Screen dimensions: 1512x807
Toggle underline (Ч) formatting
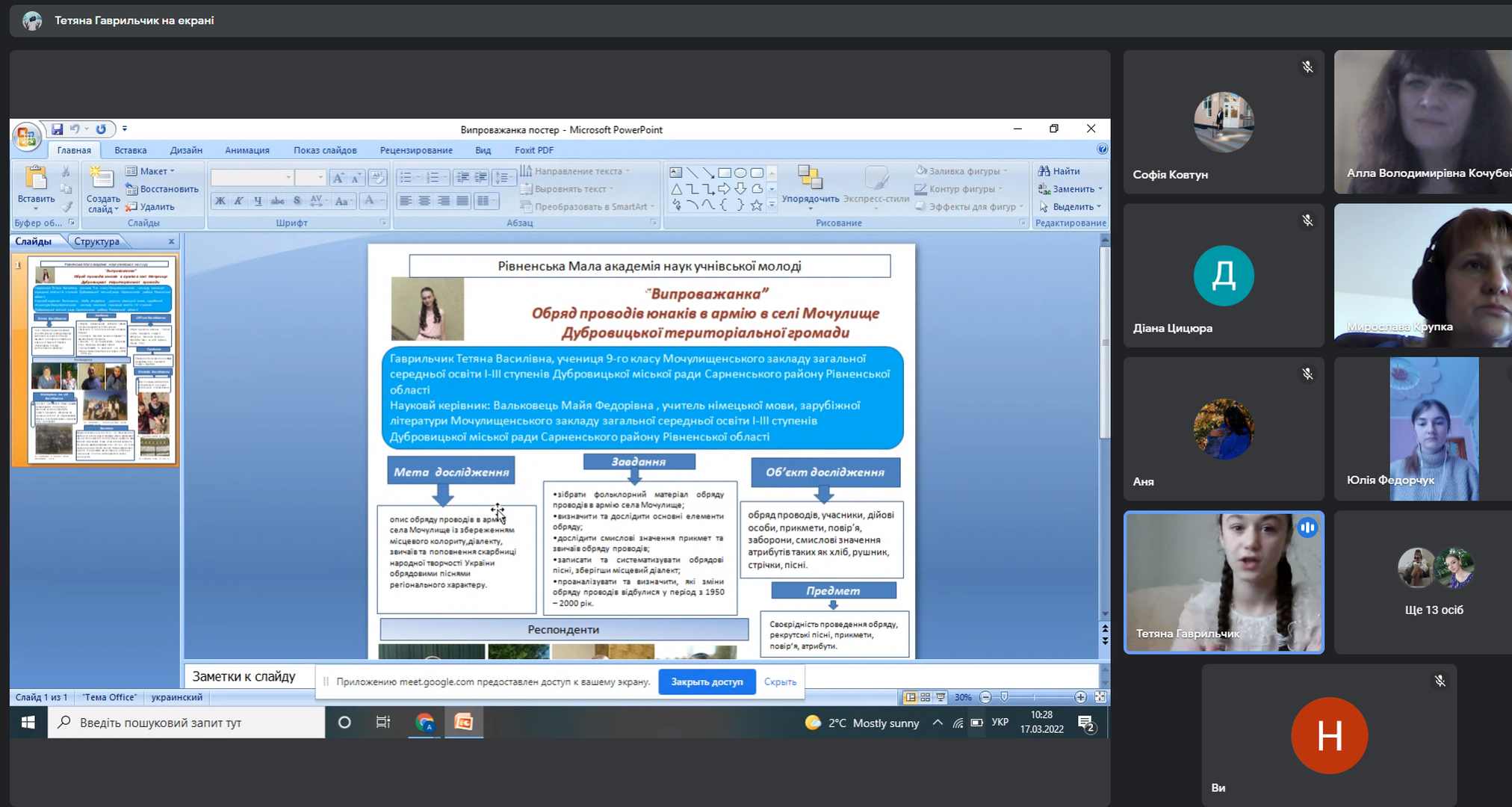click(258, 200)
